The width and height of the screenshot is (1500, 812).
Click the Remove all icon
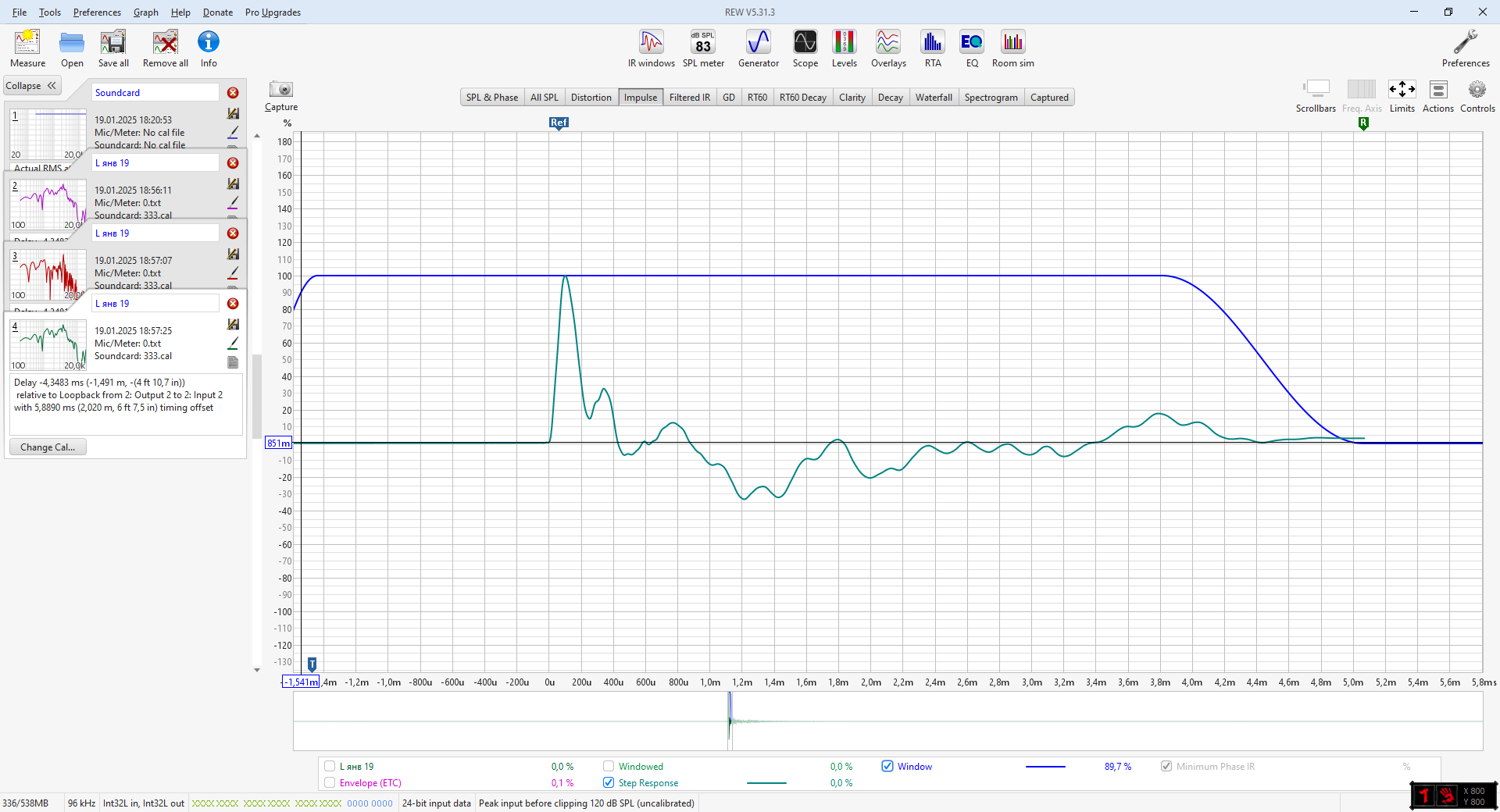click(x=165, y=48)
